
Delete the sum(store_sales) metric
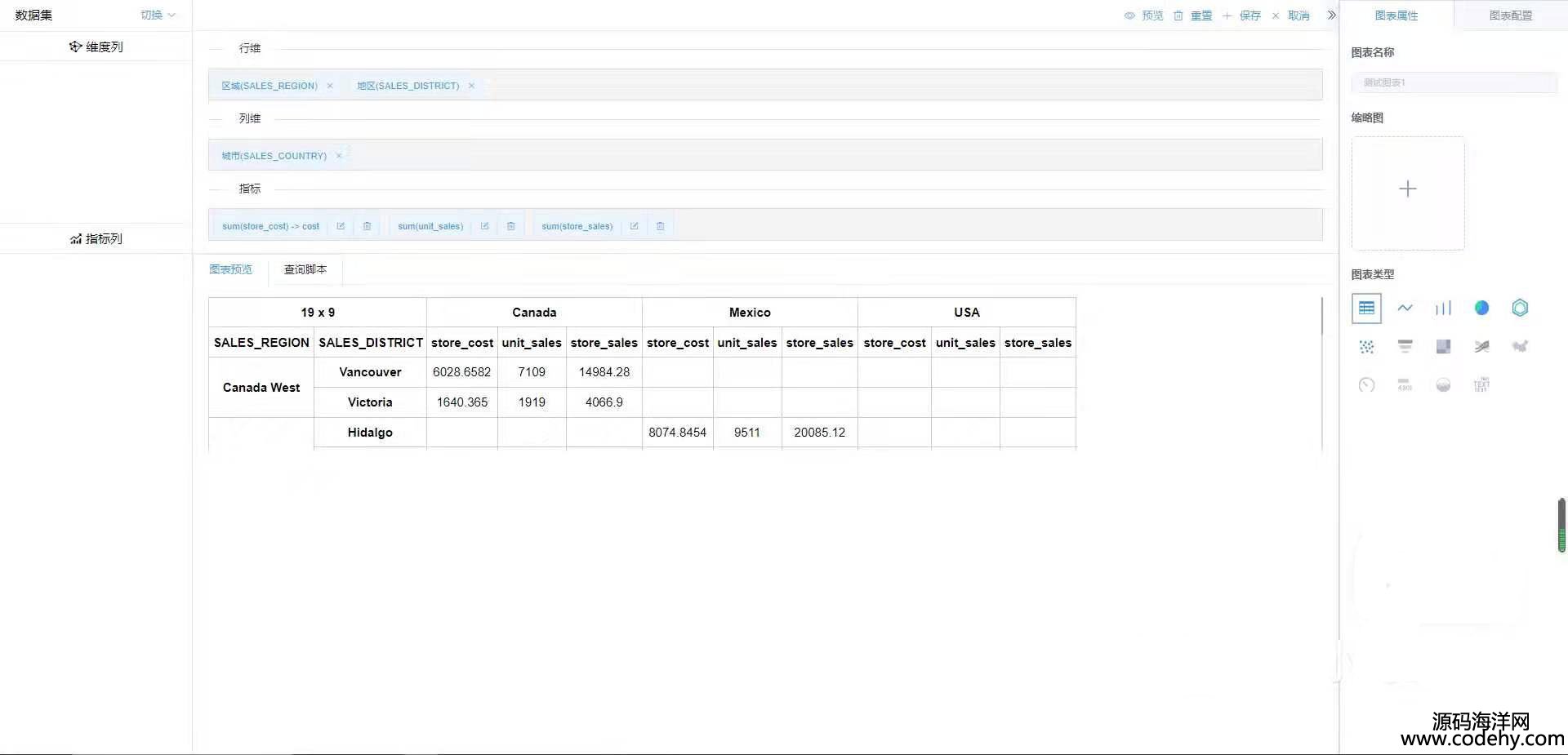[x=660, y=226]
